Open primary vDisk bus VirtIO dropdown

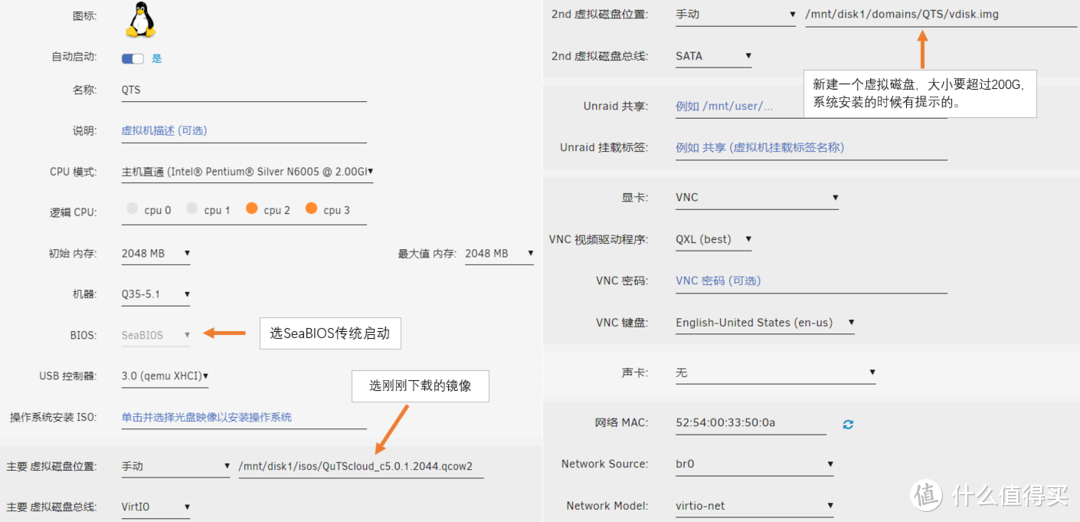click(x=156, y=508)
